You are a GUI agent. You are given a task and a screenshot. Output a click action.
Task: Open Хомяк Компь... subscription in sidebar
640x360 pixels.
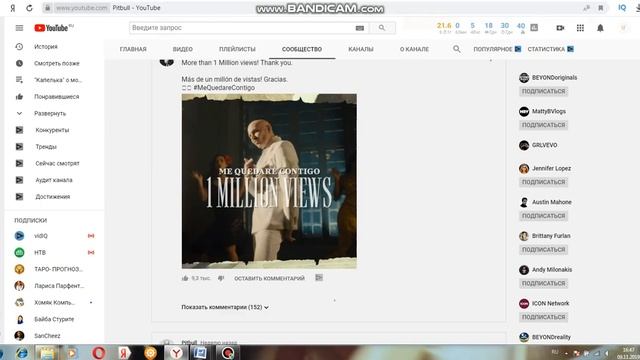(54, 302)
